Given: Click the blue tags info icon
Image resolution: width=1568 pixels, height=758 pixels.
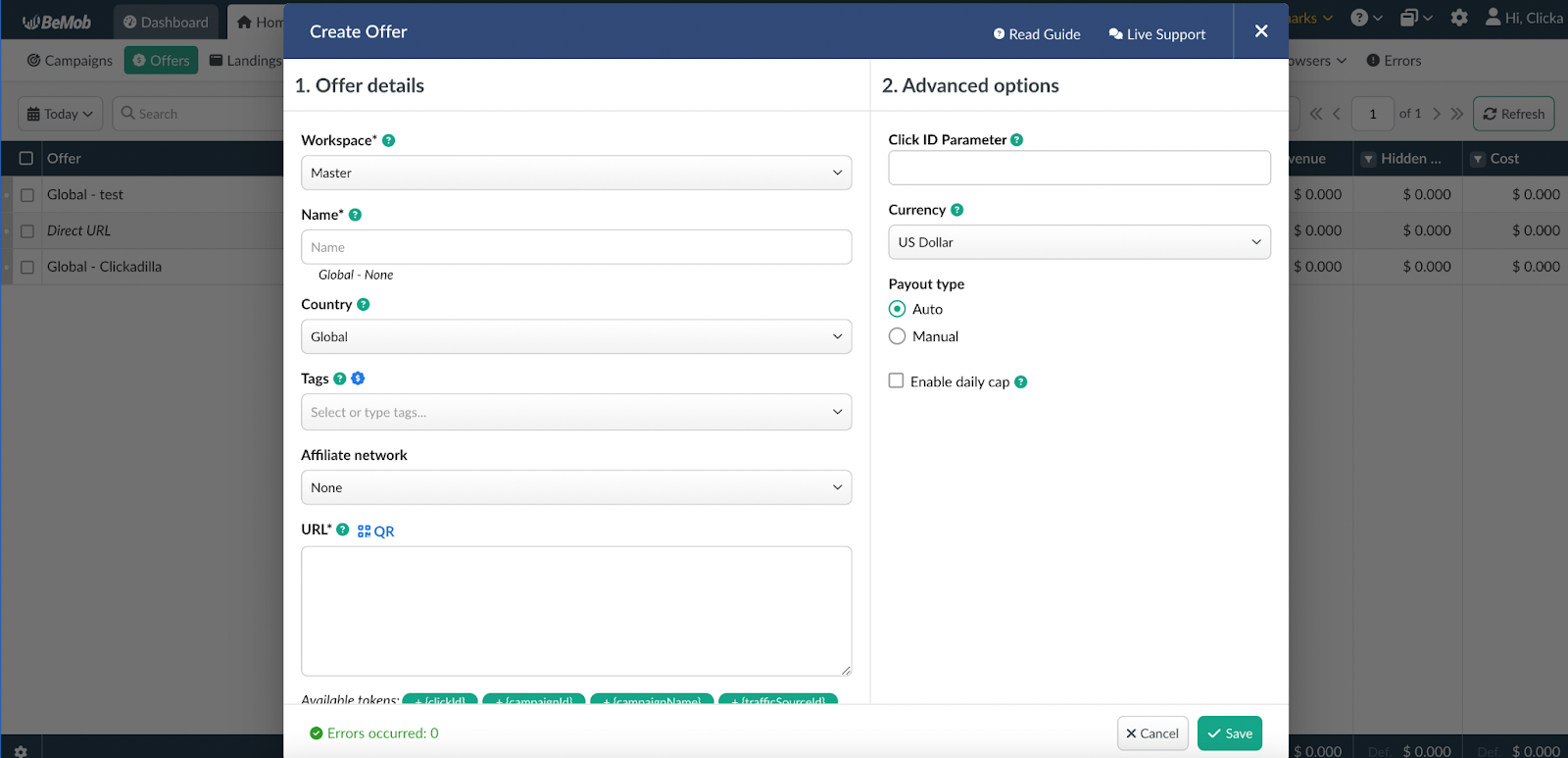Looking at the screenshot, I should tap(358, 379).
